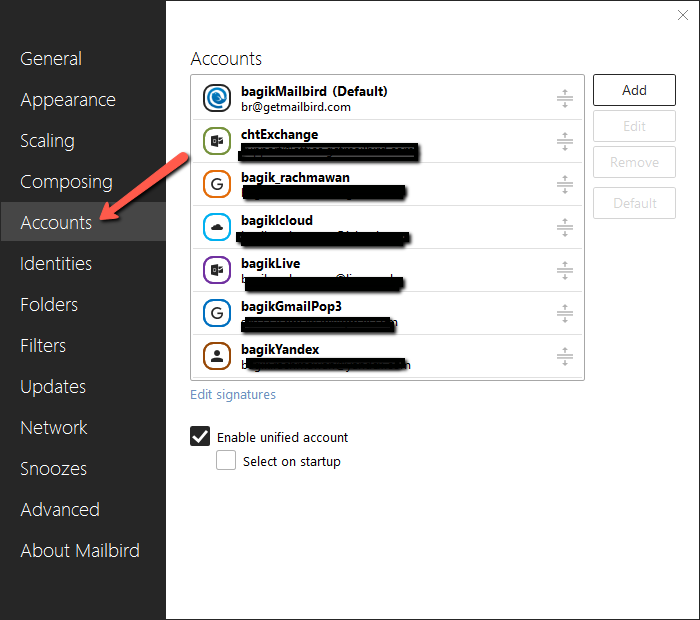This screenshot has width=700, height=620.
Task: Select the bagik_rachmawan account name
Action: click(x=295, y=178)
